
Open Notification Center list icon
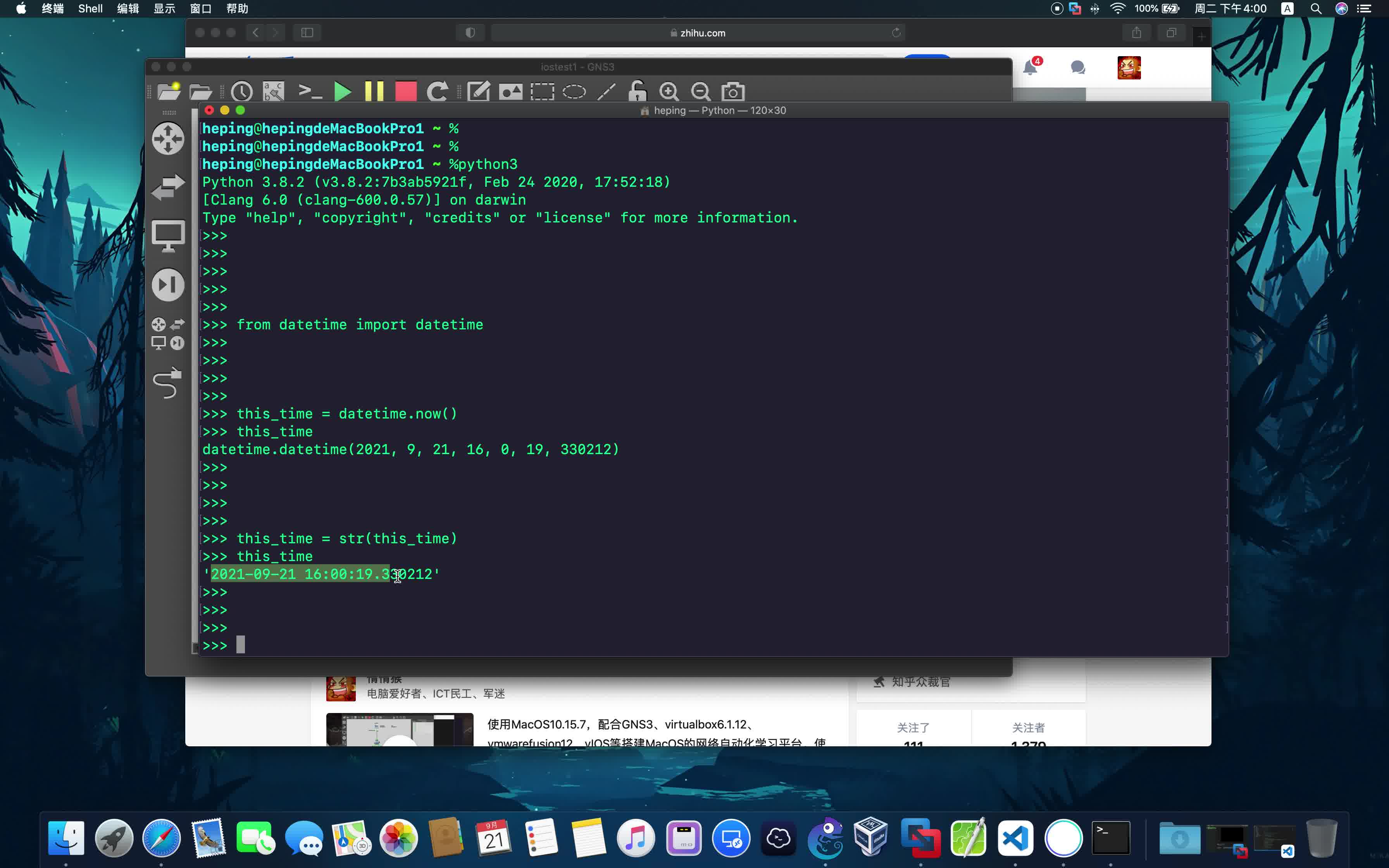pos(1364,9)
